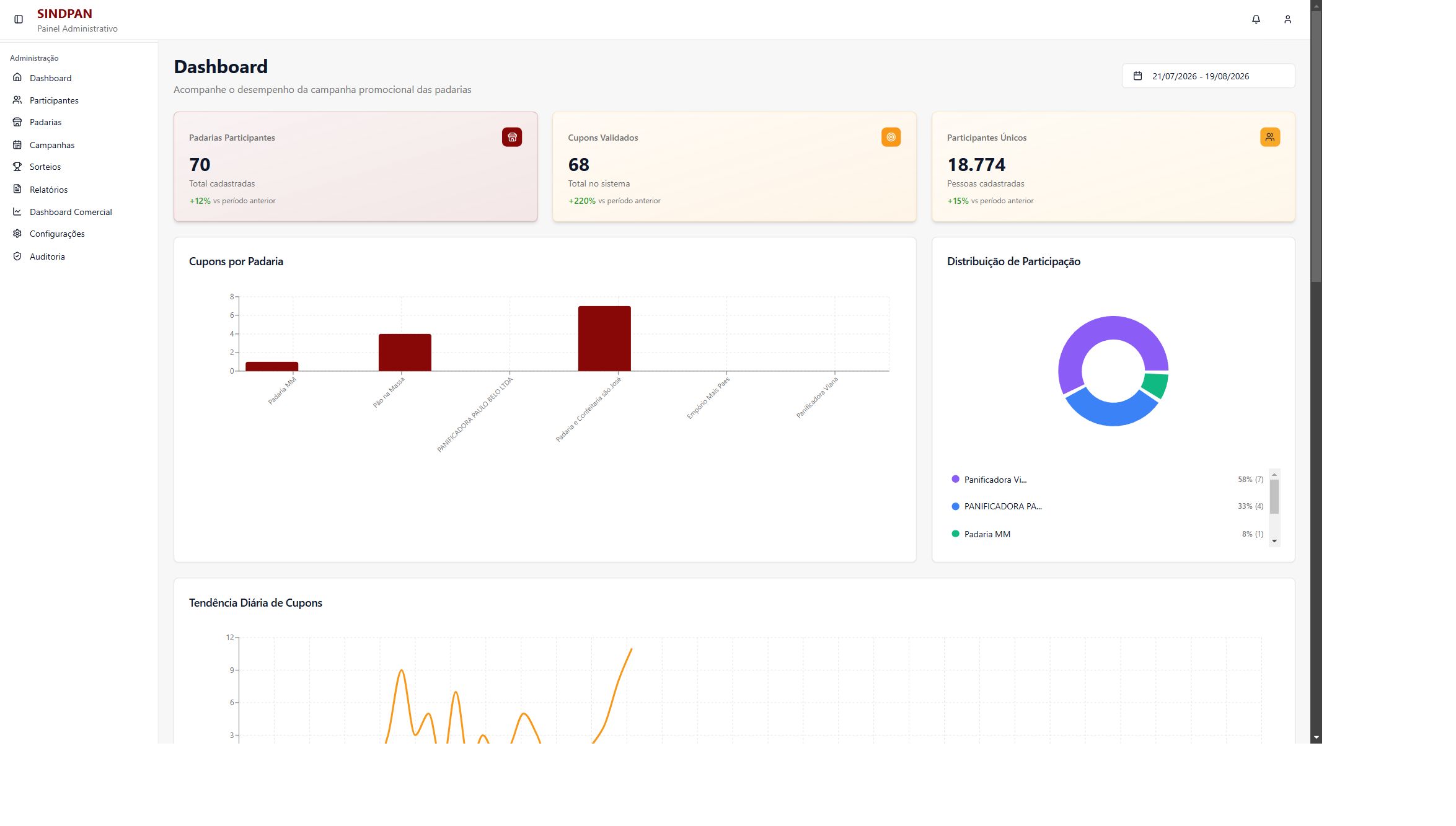
Task: Click the Campanhas calendar icon
Action: 17,144
